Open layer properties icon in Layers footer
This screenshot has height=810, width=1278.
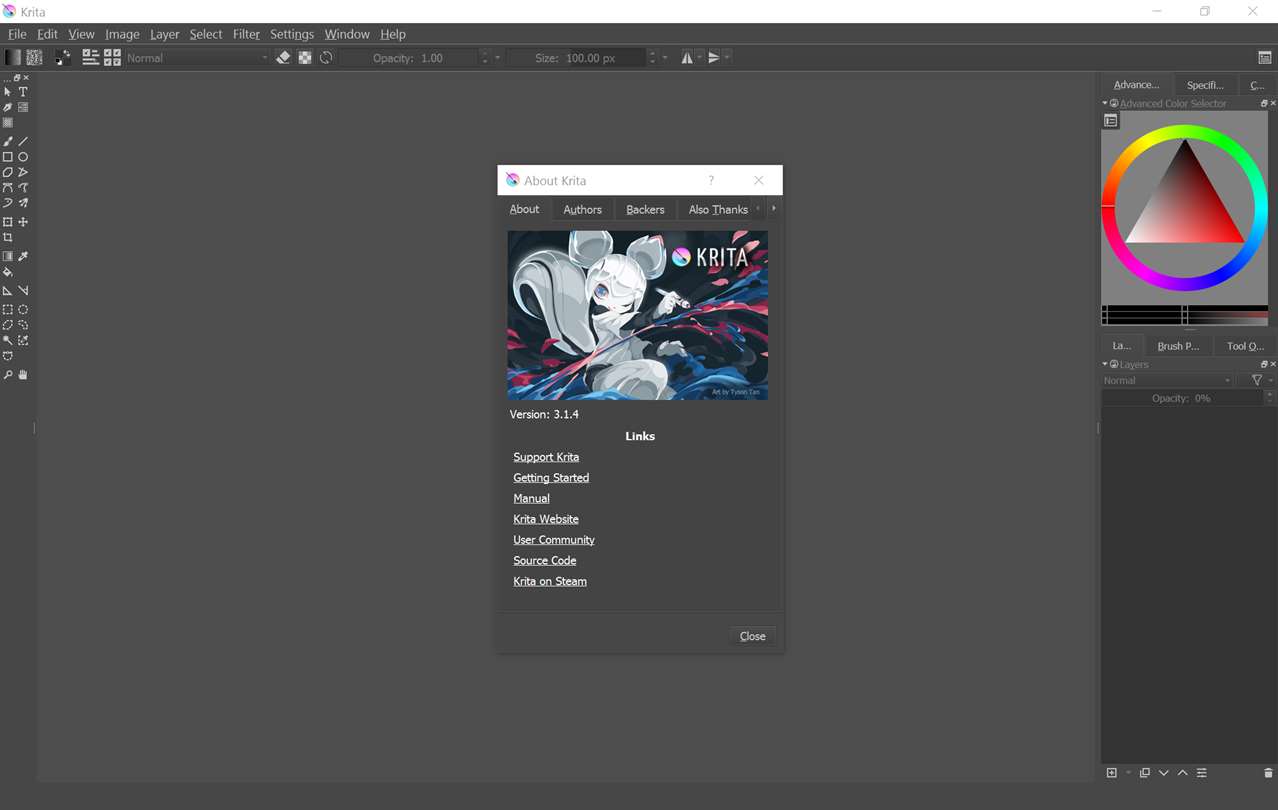tap(1202, 773)
